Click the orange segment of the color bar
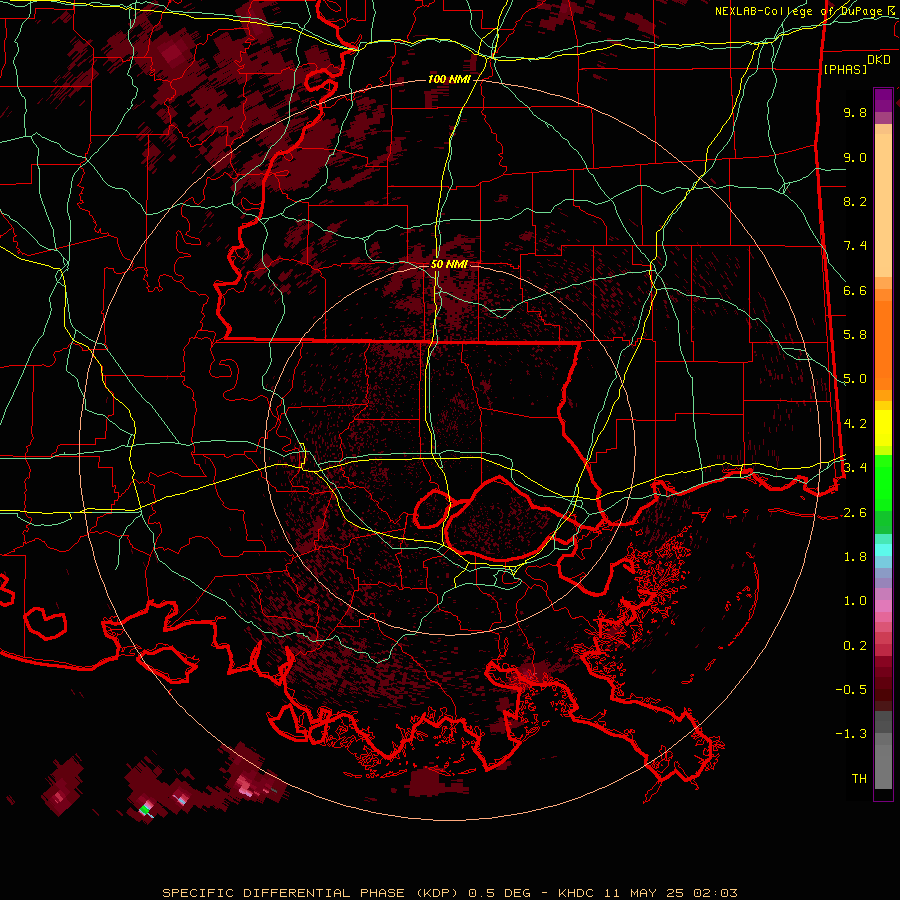Screen dimensions: 900x900 (x=883, y=339)
